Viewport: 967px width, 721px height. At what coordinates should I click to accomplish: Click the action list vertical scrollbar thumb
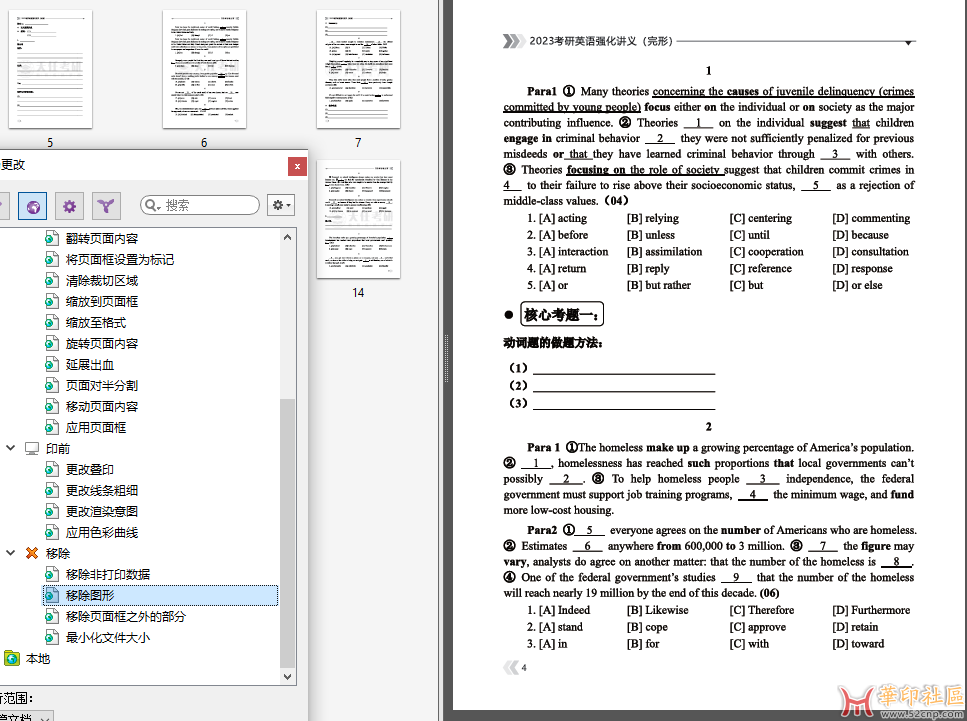[x=287, y=534]
